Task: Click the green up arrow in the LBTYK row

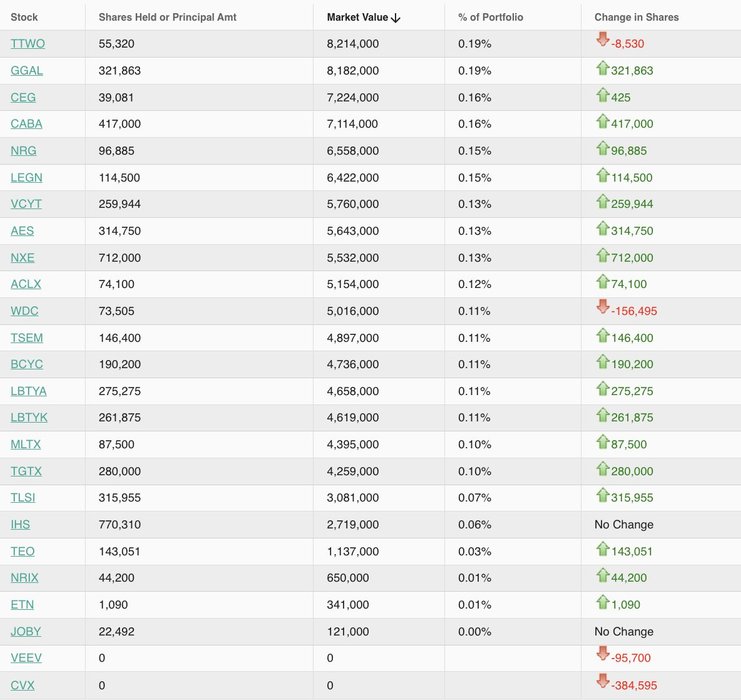Action: (x=603, y=415)
